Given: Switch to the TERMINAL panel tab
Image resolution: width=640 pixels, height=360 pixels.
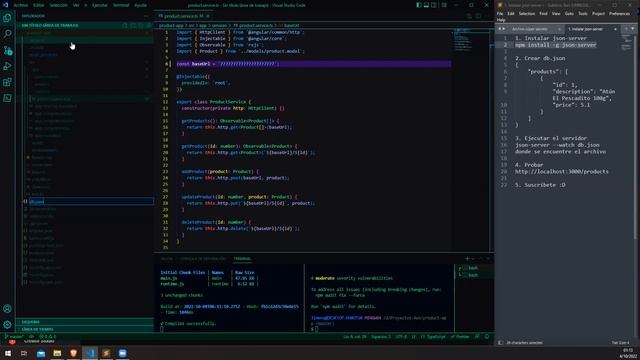Looking at the screenshot, I should (x=242, y=259).
